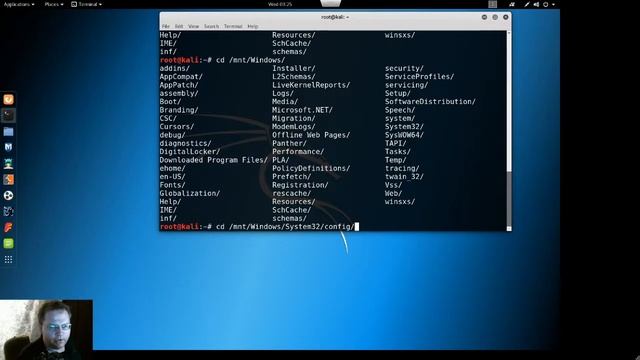Click the 'Cursors/' entry

point(176,127)
